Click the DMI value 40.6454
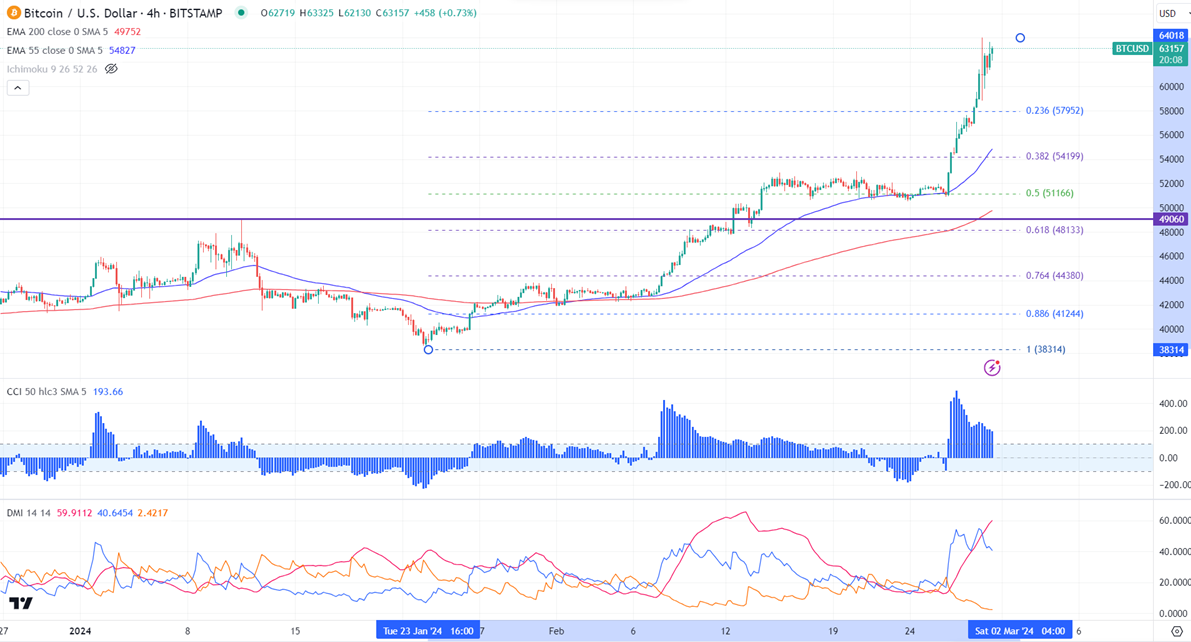Image resolution: width=1191 pixels, height=642 pixels. click(115, 513)
